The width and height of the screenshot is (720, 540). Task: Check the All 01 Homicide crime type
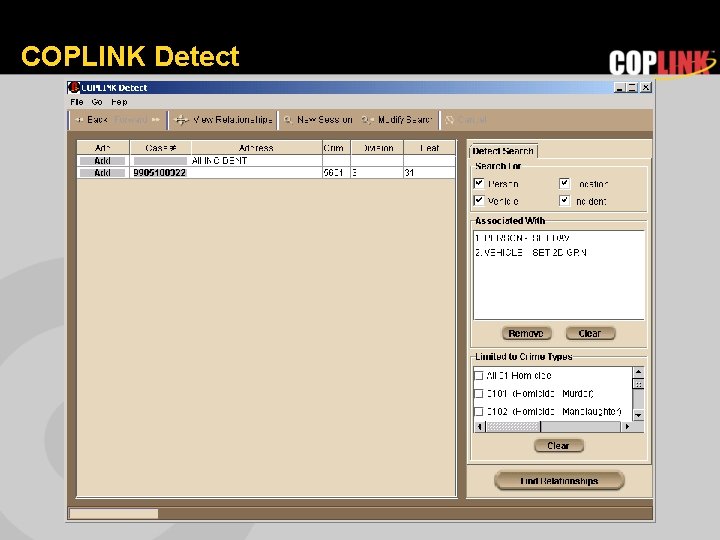coord(479,376)
